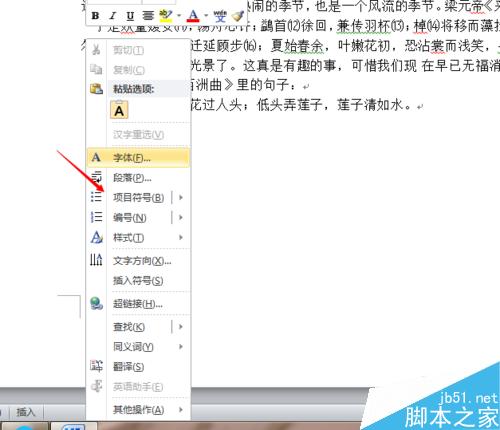Click the text 叶嫩花初 in document
The height and width of the screenshot is (430, 500).
pos(364,46)
